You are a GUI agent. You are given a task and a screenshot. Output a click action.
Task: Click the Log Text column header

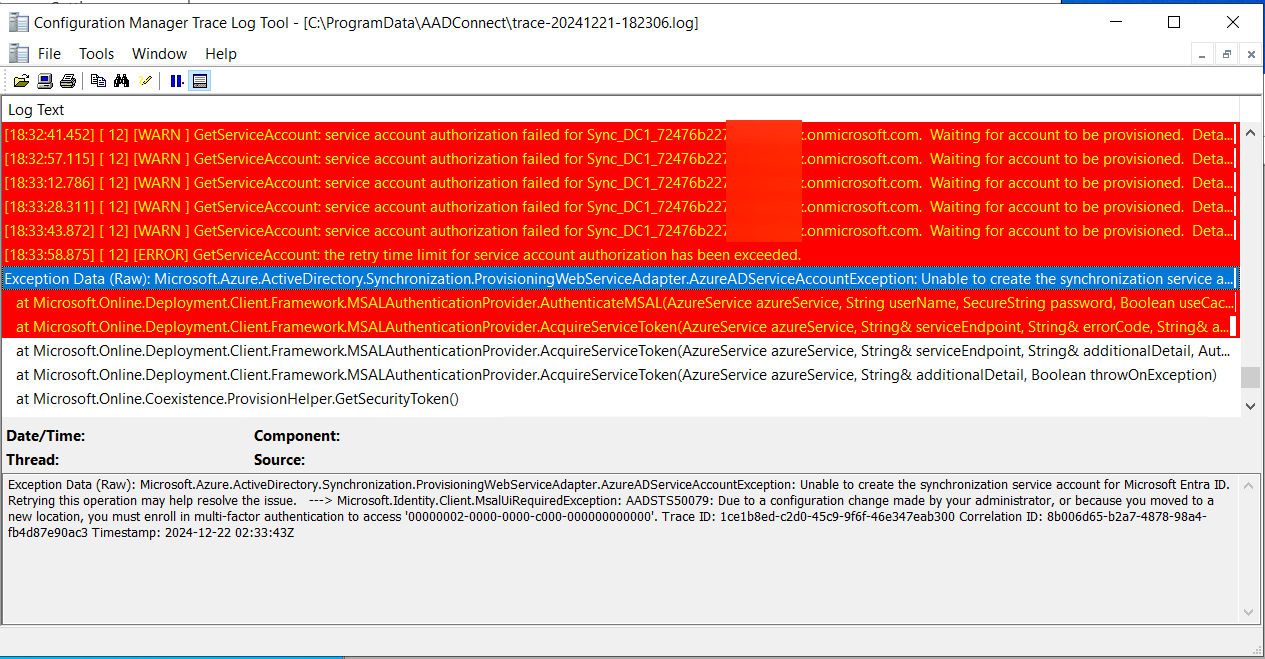pos(37,110)
